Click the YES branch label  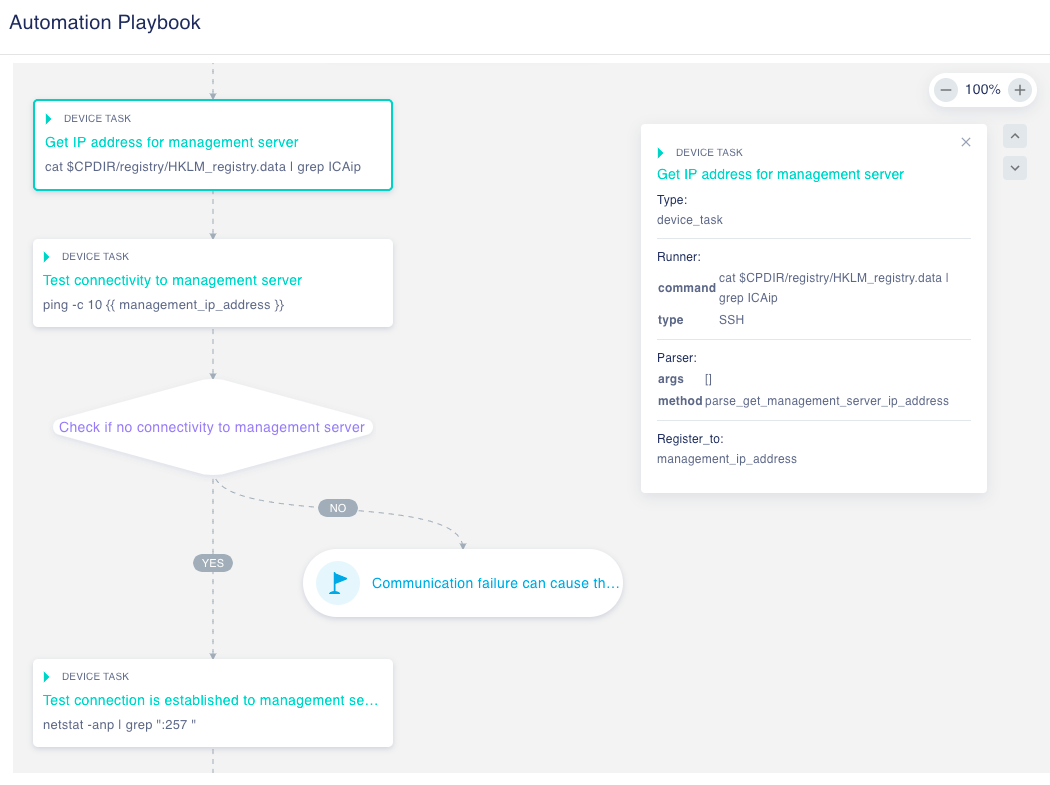pyautogui.click(x=213, y=563)
